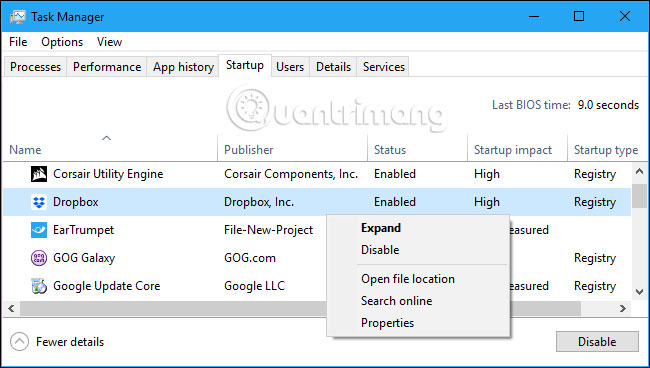The width and height of the screenshot is (650, 368).
Task: Open the File menu
Action: click(x=18, y=42)
